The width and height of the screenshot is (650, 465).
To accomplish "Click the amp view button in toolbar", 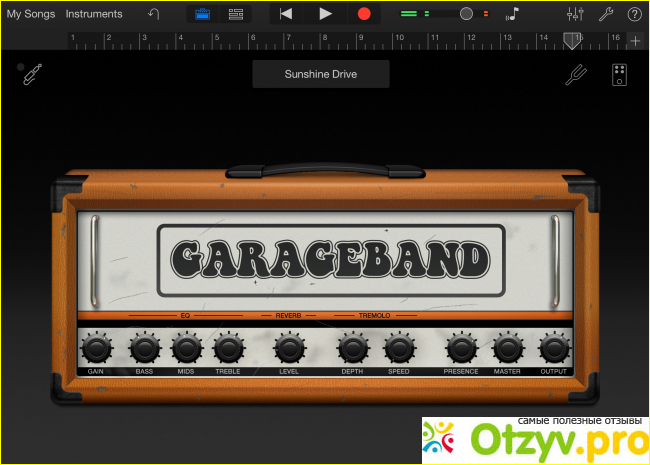I will (x=202, y=14).
